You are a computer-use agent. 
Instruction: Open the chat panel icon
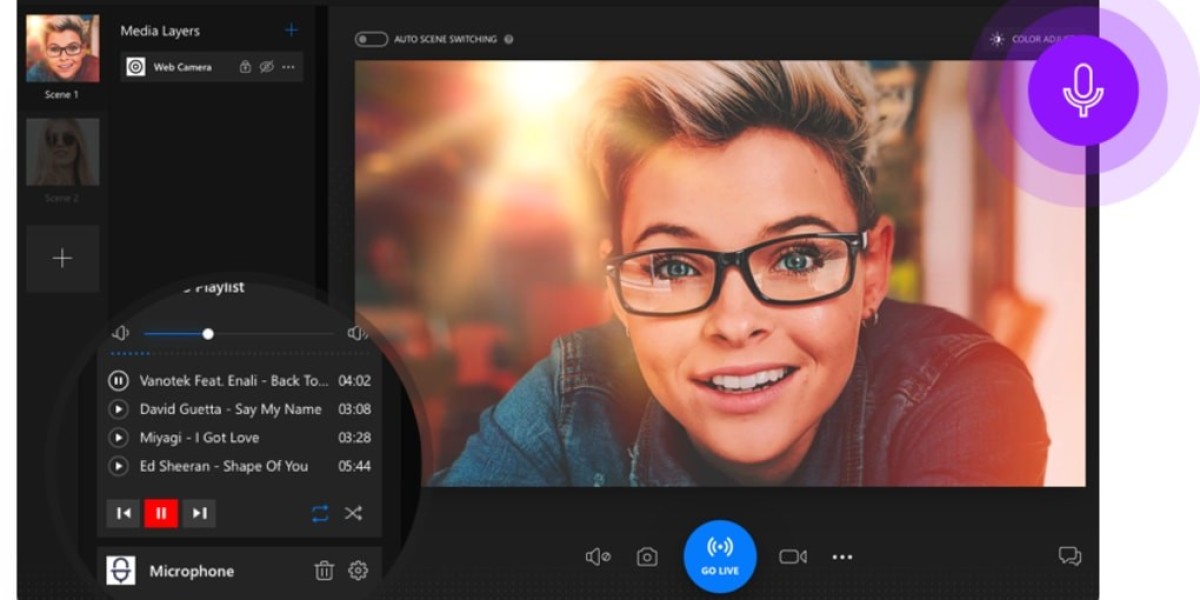1070,556
